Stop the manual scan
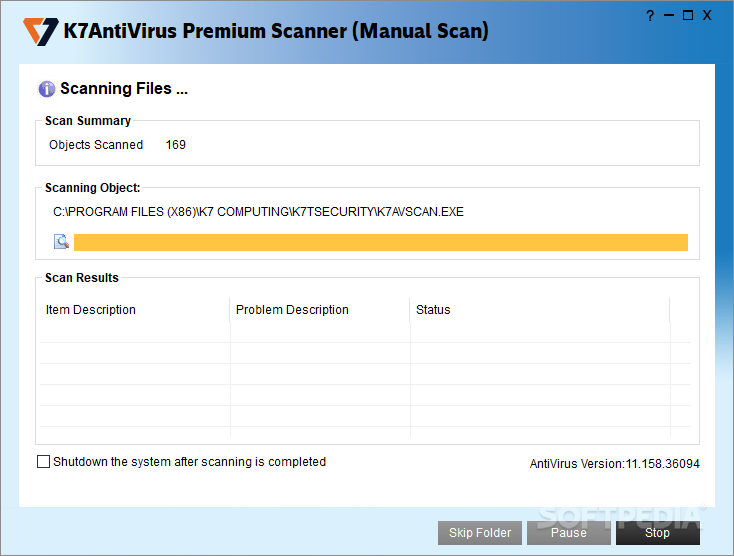Viewport: 734px width, 556px height. 658,533
